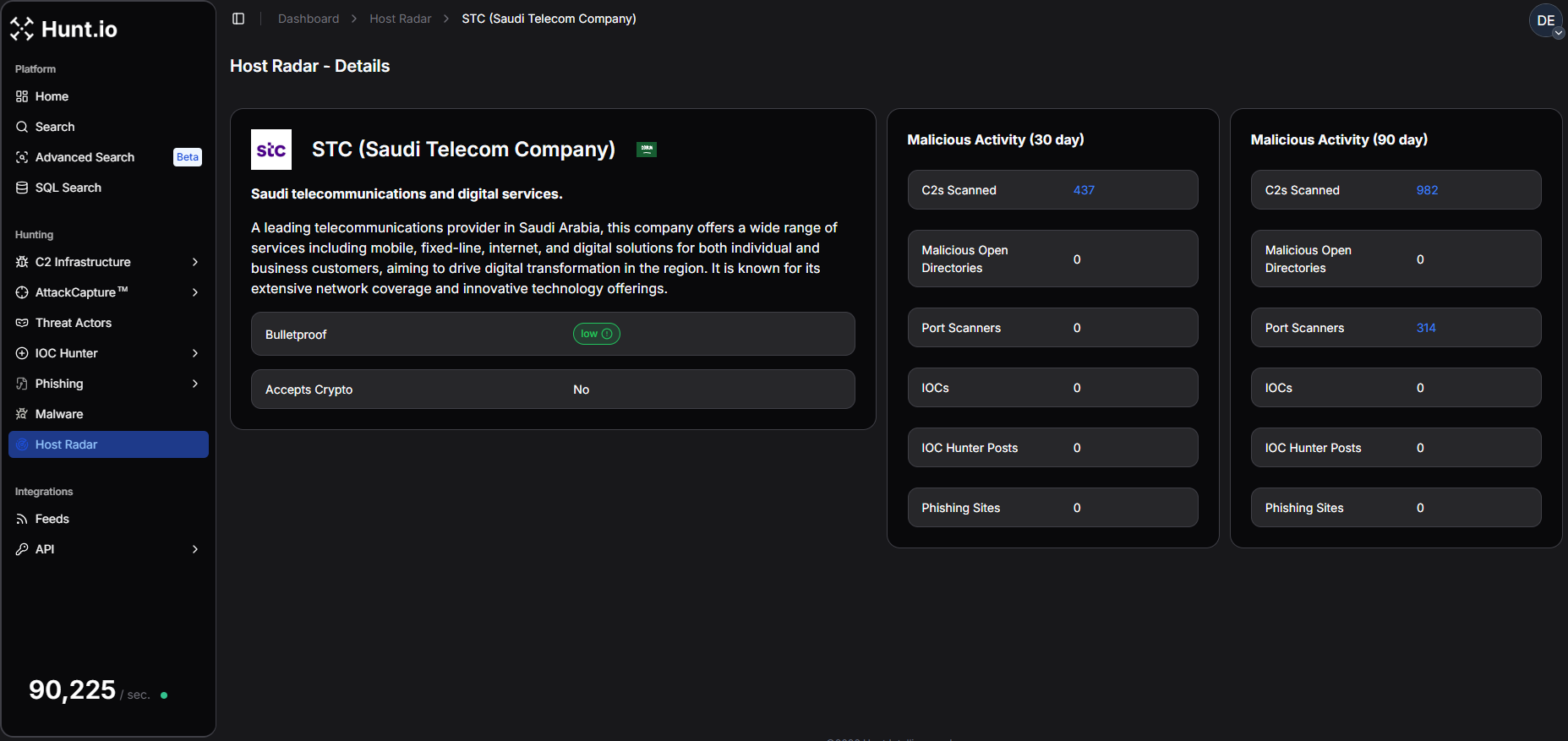Screen dimensions: 1568x741
Task: Click the AttackCapture icon
Action: (22, 292)
